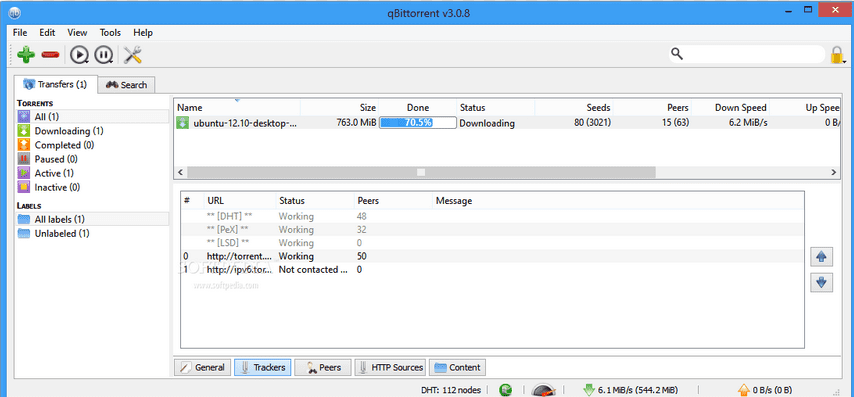Select Unlabeled (1) folder
854x397 pixels.
[92, 234]
